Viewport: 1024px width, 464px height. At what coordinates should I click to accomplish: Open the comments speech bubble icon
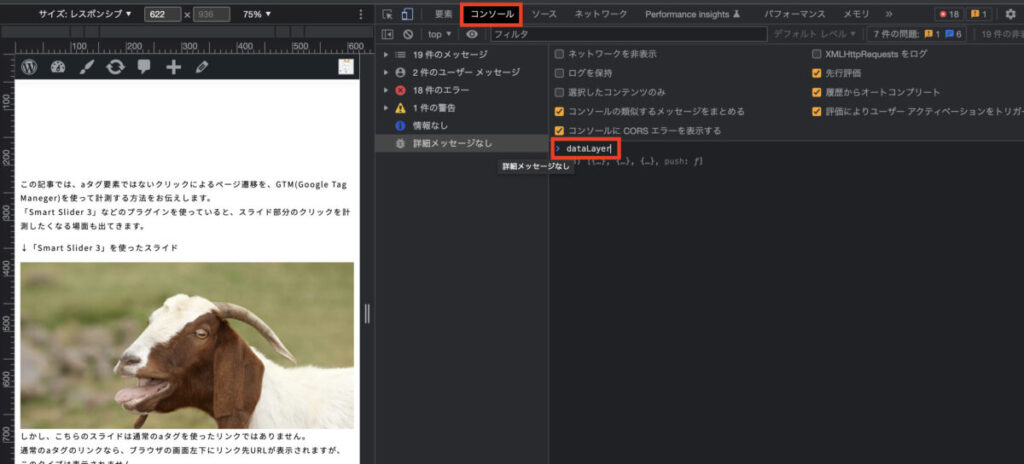tap(144, 67)
